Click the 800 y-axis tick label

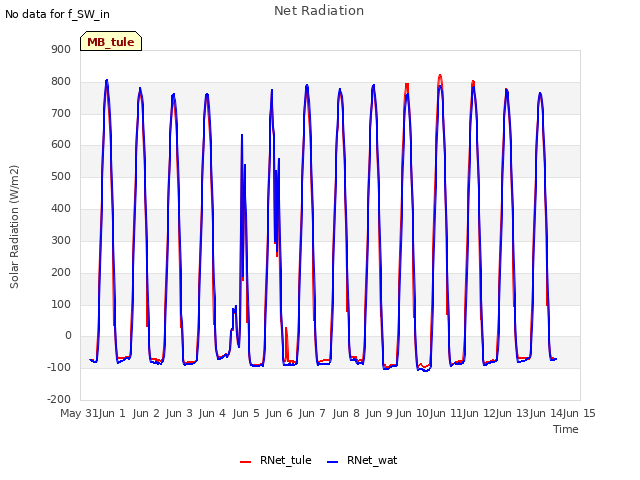61,82
